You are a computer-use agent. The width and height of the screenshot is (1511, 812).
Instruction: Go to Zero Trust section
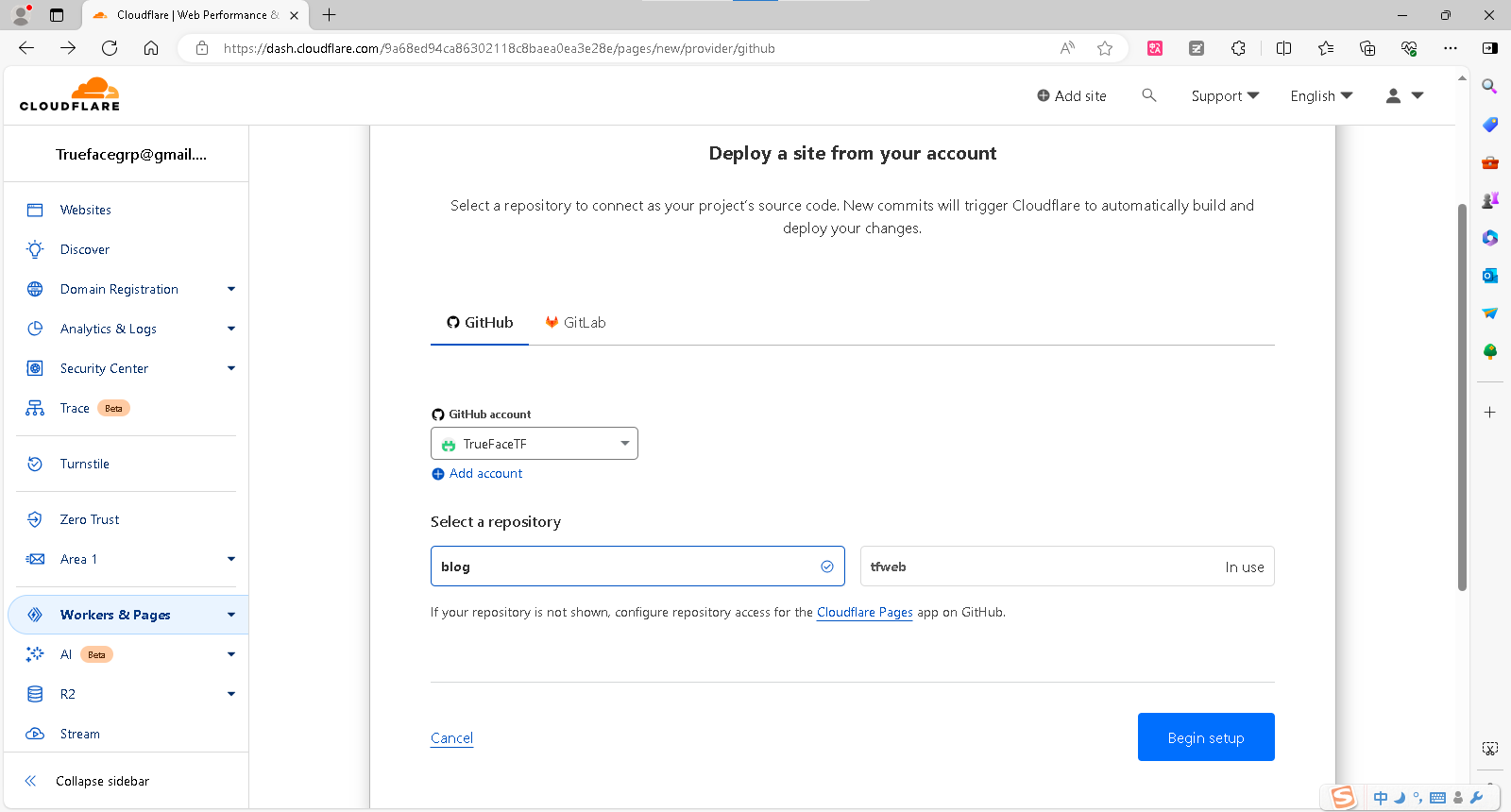(89, 519)
